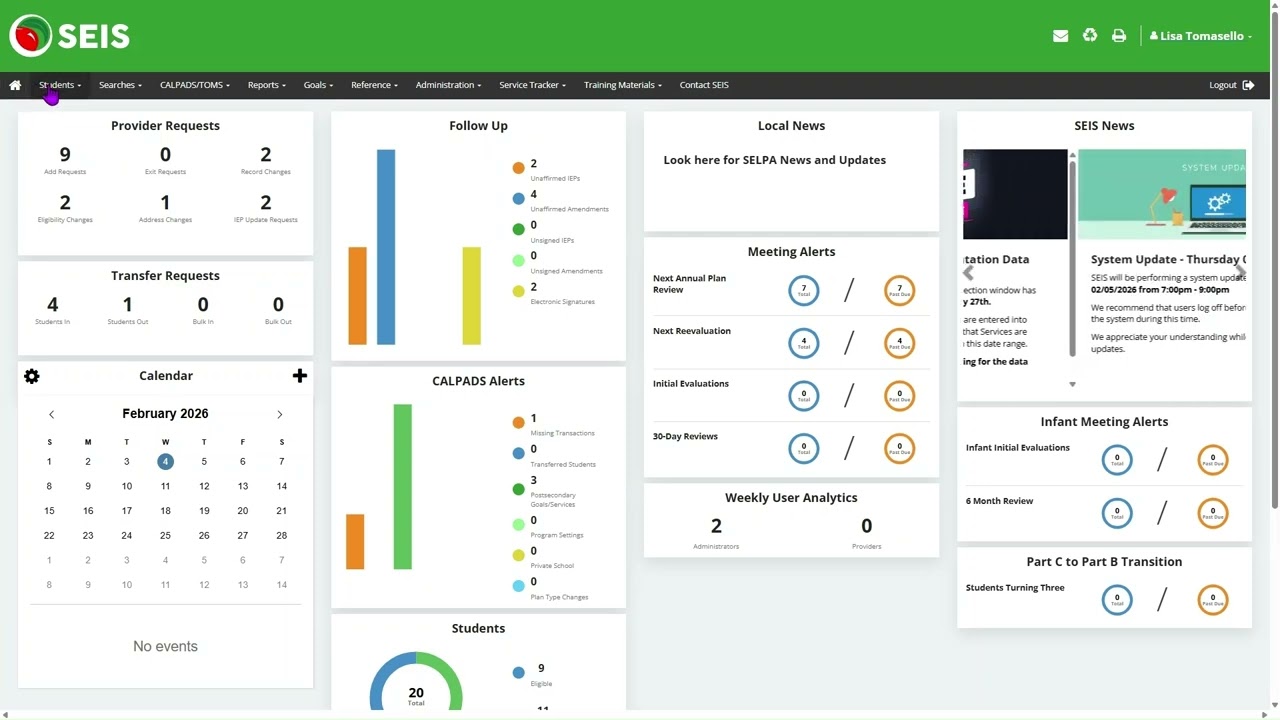The height and width of the screenshot is (720, 1280).
Task: Click Students Turning Three total circle
Action: pyautogui.click(x=1117, y=599)
